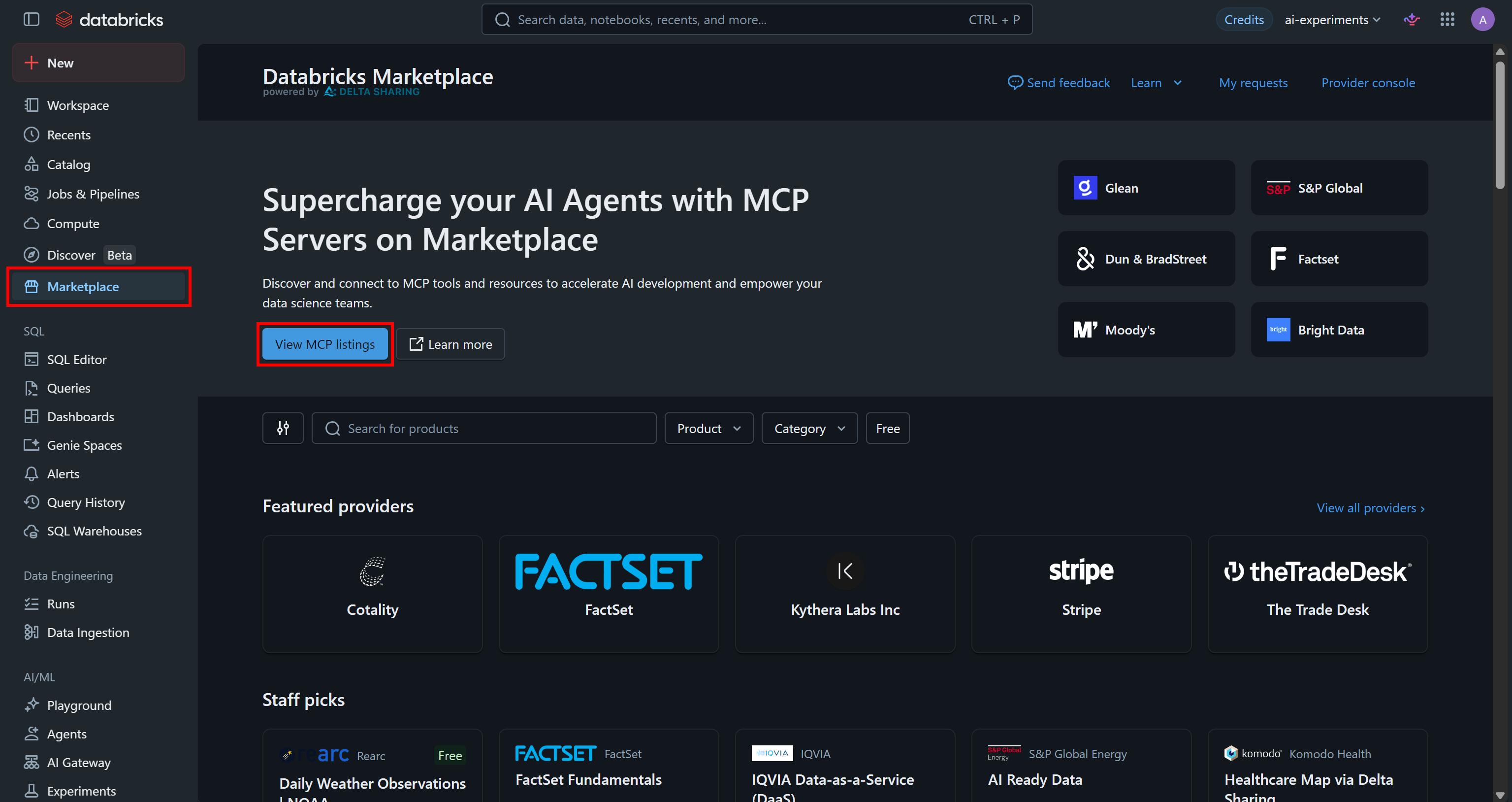Open the Factset MCP tile
1512x802 pixels.
1339,259
